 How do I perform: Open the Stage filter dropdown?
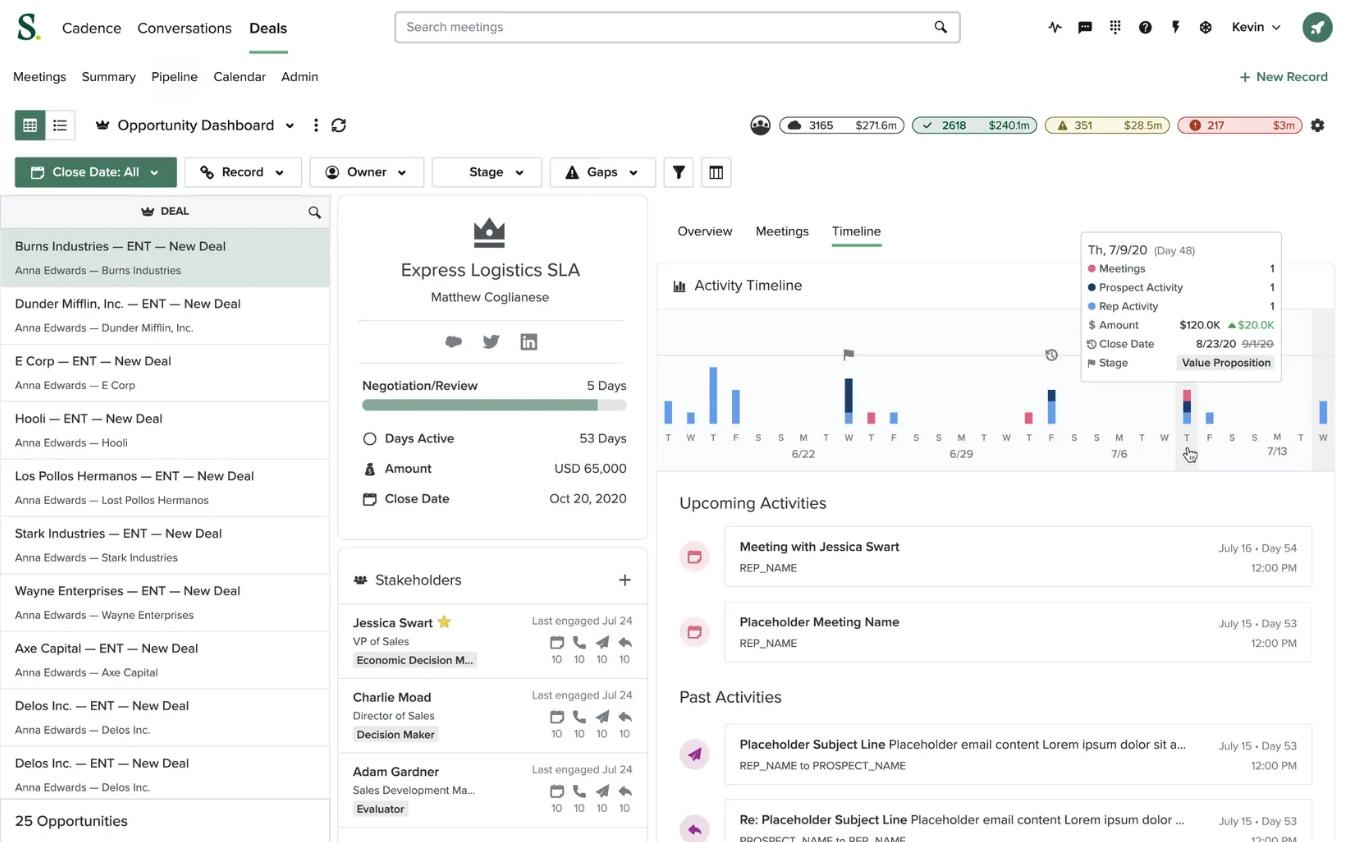point(487,172)
